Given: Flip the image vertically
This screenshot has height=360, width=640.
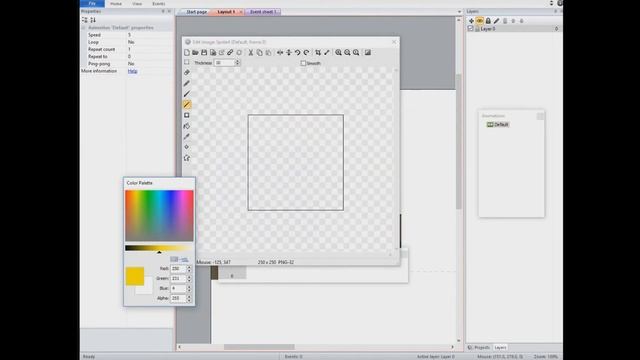Looking at the screenshot, I should [x=289, y=53].
